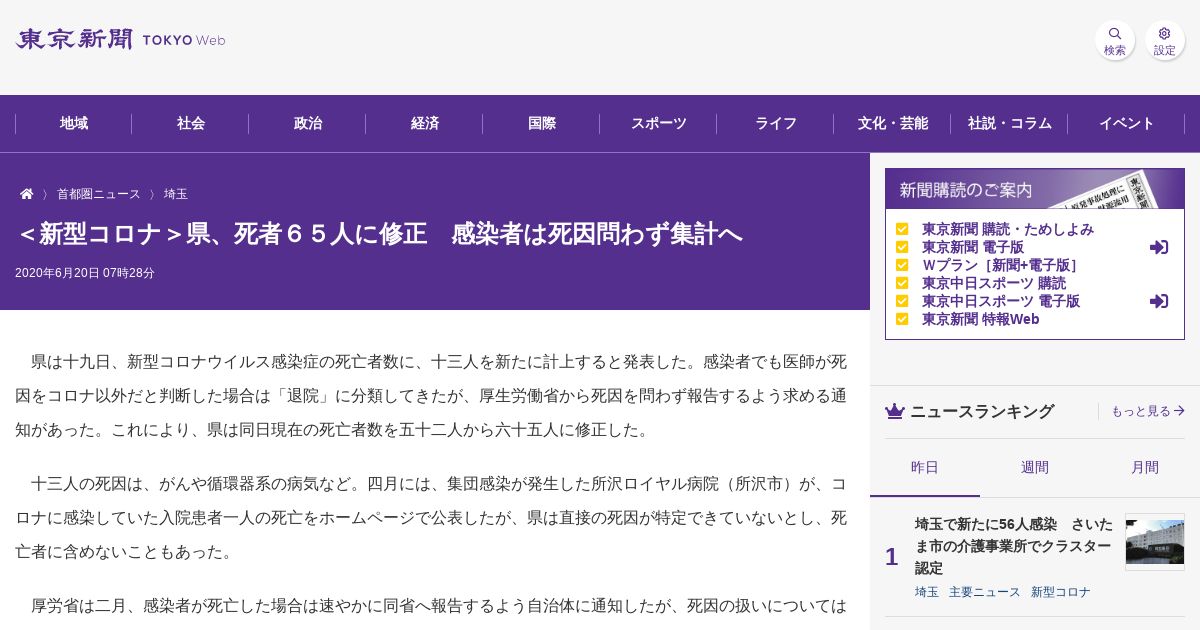Click checkmark icon next to 東京新聞 特報Web
This screenshot has height=630, width=1200.
pyautogui.click(x=902, y=319)
